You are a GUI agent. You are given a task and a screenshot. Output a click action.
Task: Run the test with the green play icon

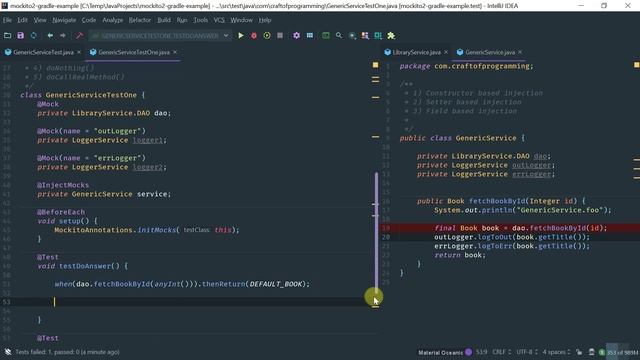241,36
